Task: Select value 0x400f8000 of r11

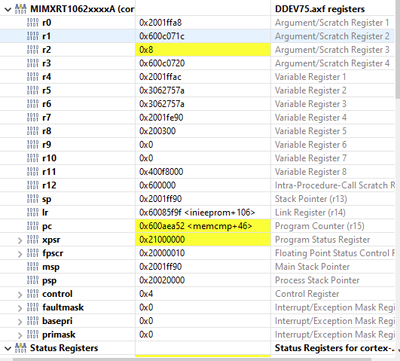Action: click(x=161, y=172)
